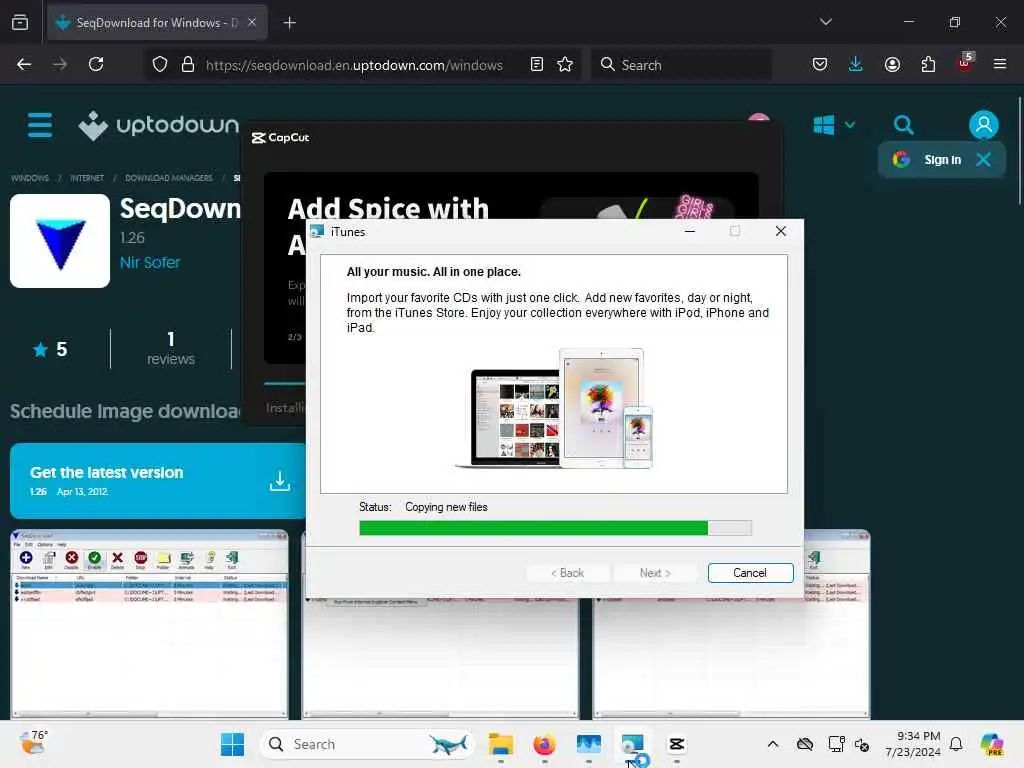Viewport: 1024px width, 768px height.
Task: Click the CapCut logo in installer window
Action: coord(281,138)
